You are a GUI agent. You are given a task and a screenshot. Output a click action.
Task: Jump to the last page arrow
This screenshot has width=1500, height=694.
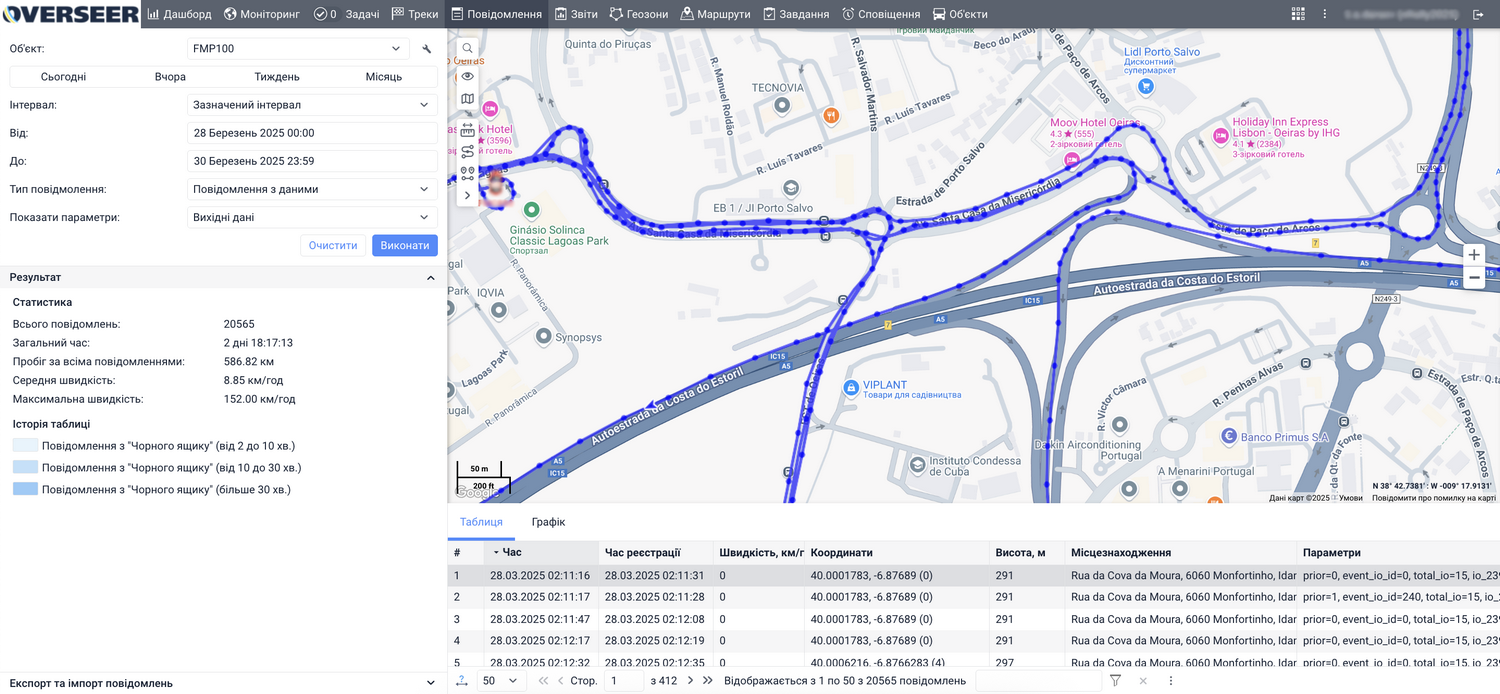(708, 680)
